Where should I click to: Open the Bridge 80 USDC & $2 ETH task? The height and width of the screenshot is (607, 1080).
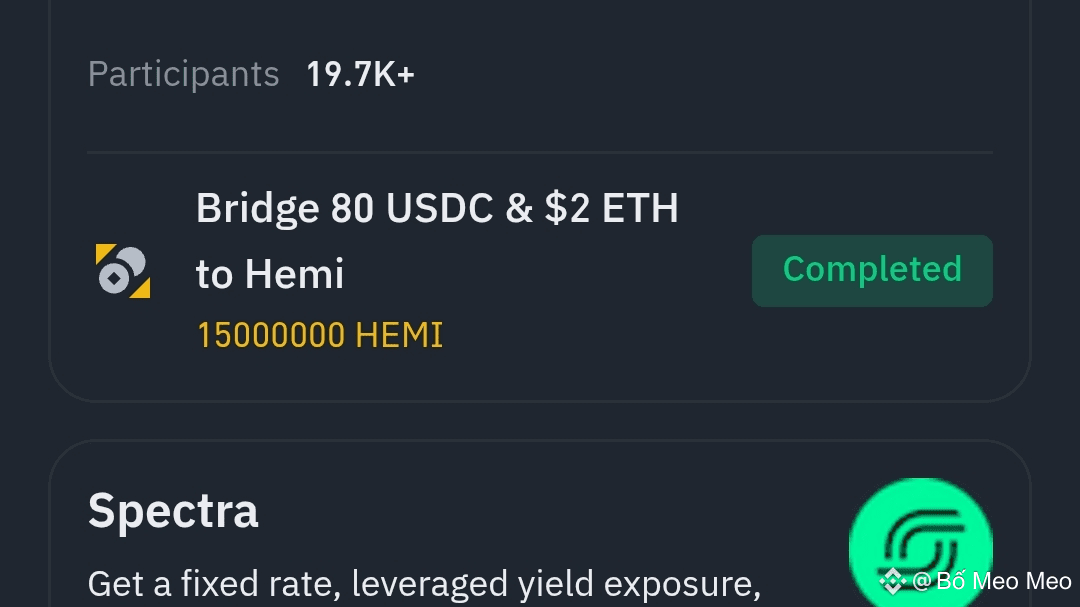(x=437, y=240)
